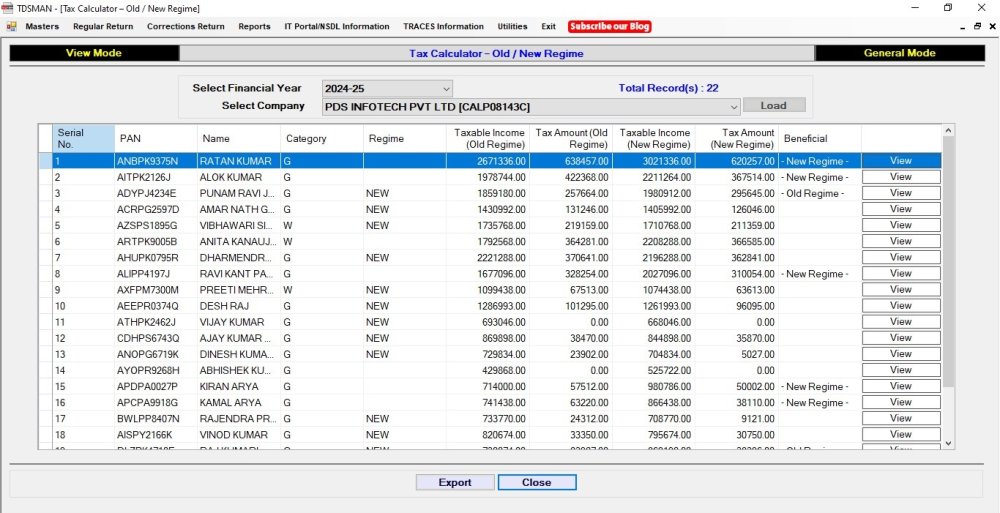Click View for RATAN KUMAR row
1000x513 pixels.
coord(900,161)
